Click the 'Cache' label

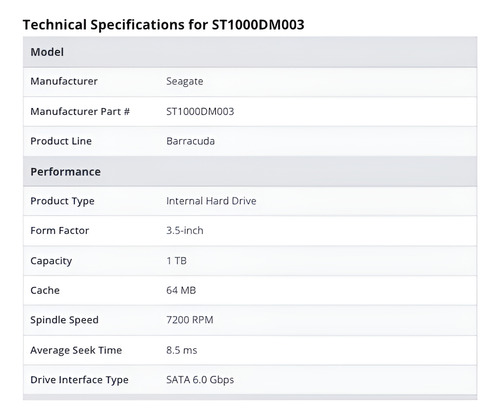tap(45, 290)
